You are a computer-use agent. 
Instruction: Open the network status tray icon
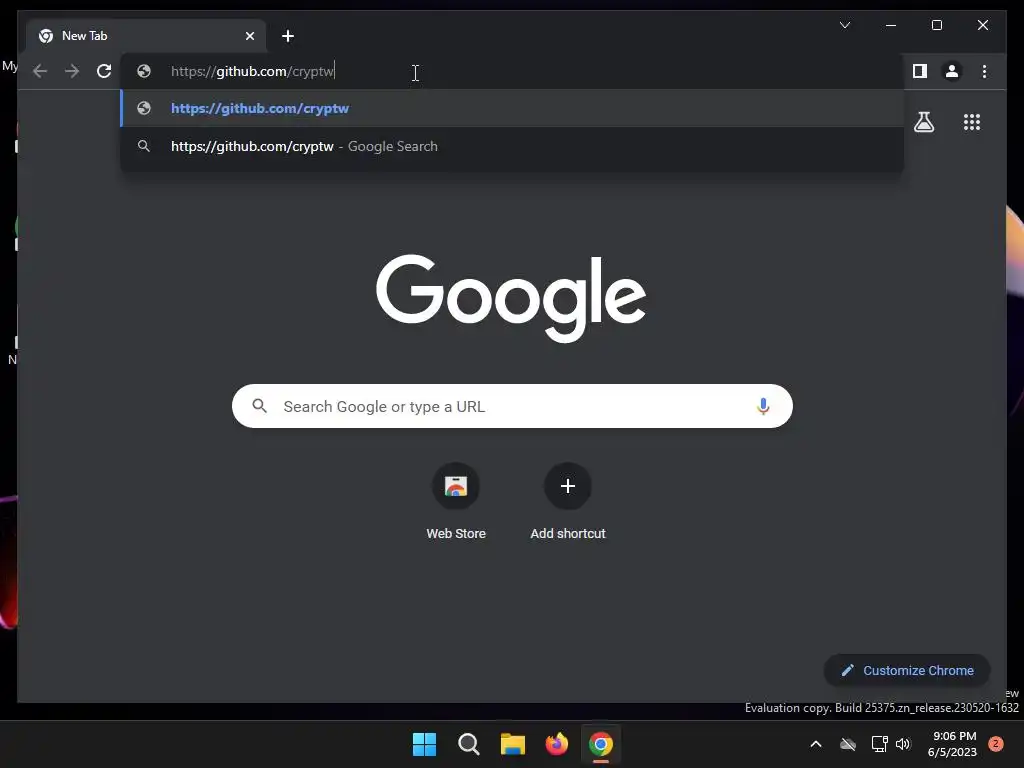879,744
